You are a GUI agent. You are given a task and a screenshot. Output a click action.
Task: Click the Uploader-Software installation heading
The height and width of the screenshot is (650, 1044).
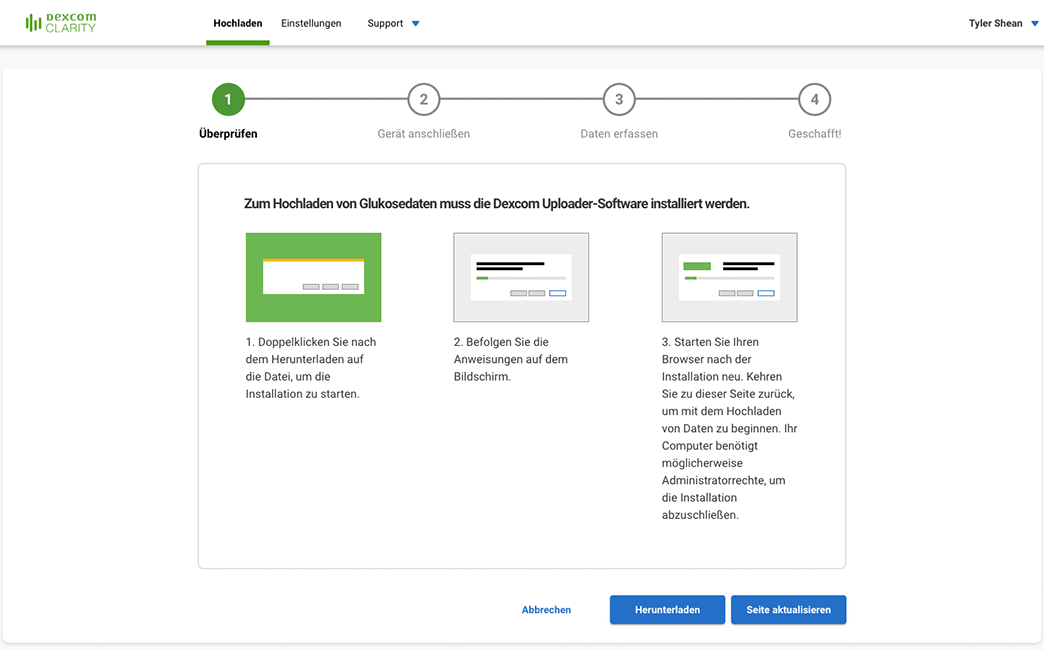(x=497, y=204)
